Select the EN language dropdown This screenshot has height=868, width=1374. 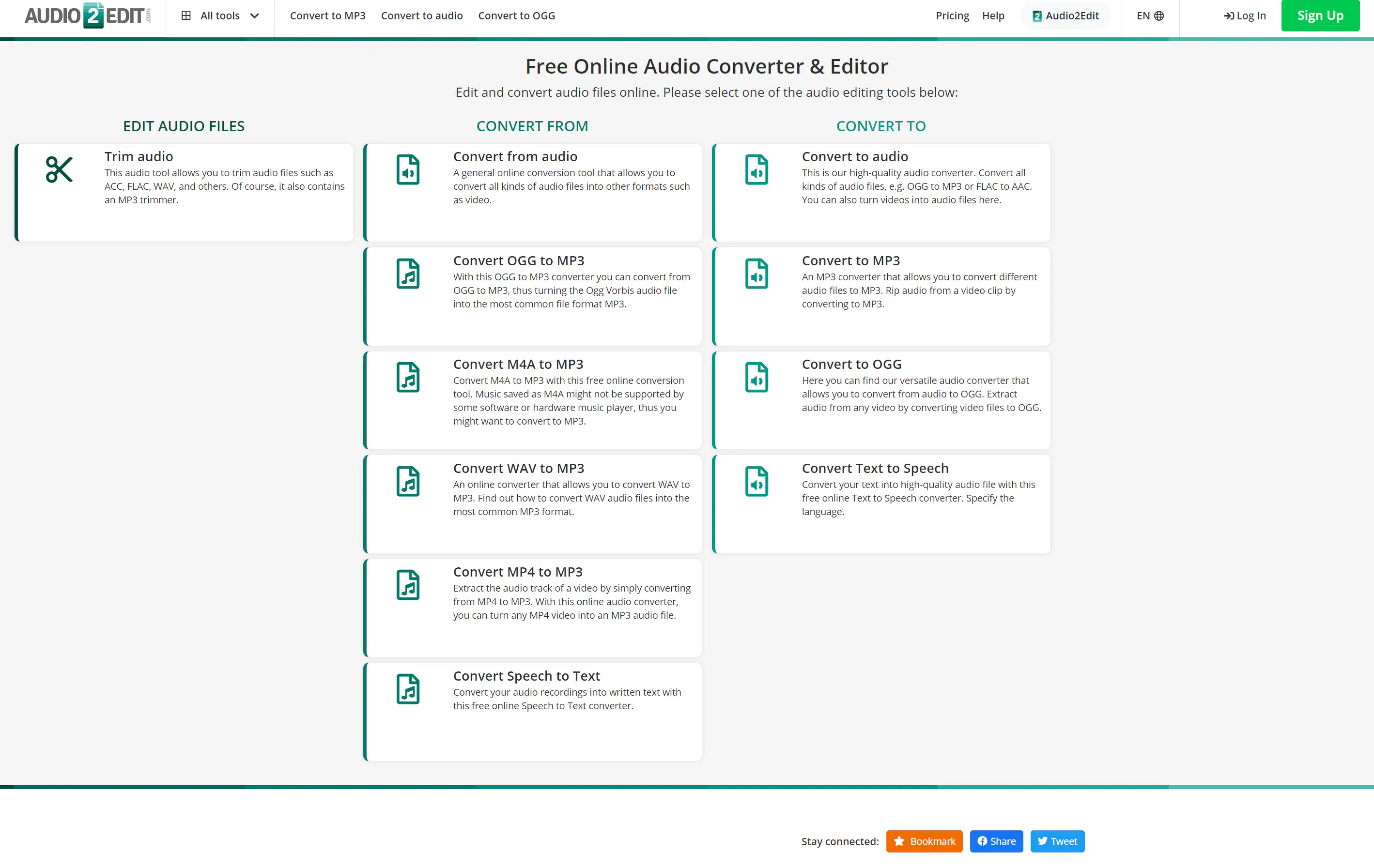[x=1152, y=15]
